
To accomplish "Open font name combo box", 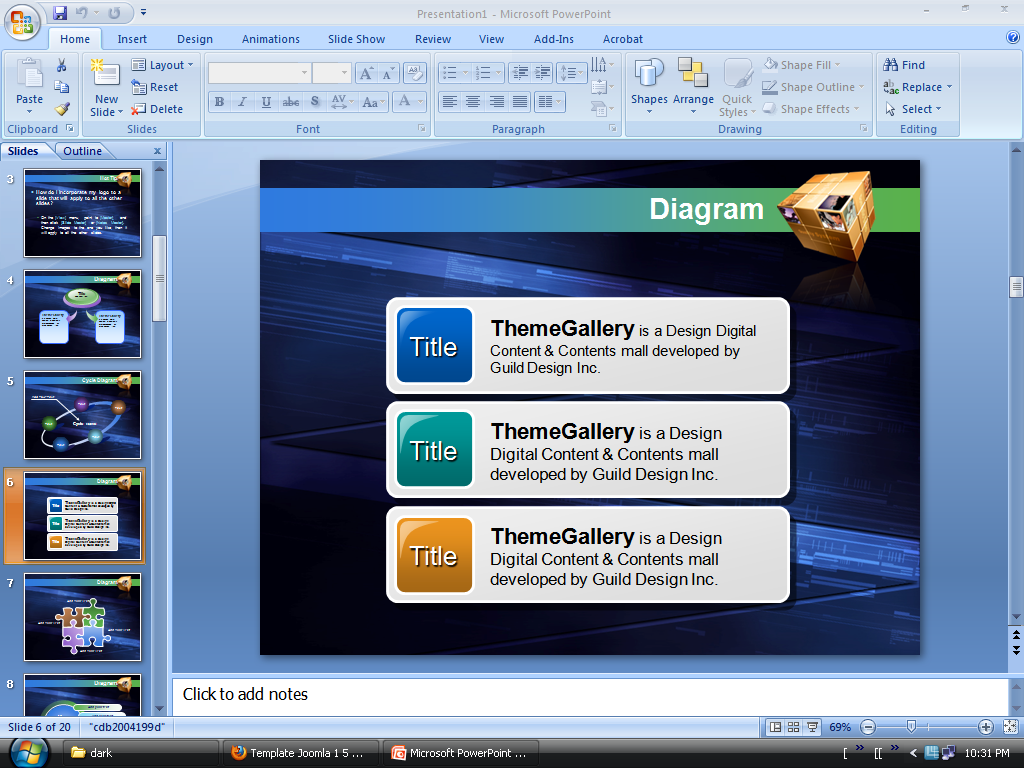I will coord(259,73).
